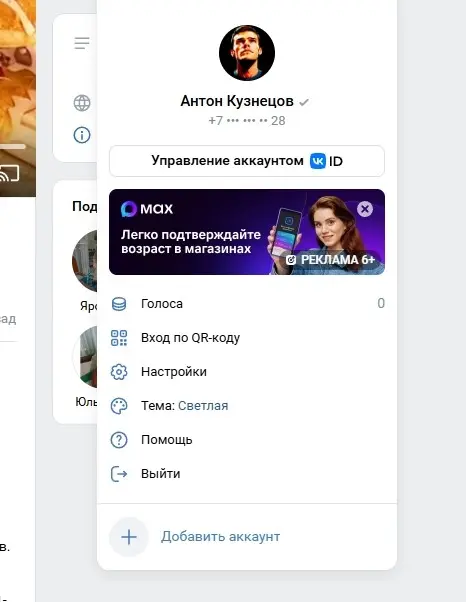The height and width of the screenshot is (602, 466).
Task: Click the hamburger lines icon behind menu
Action: 82,43
